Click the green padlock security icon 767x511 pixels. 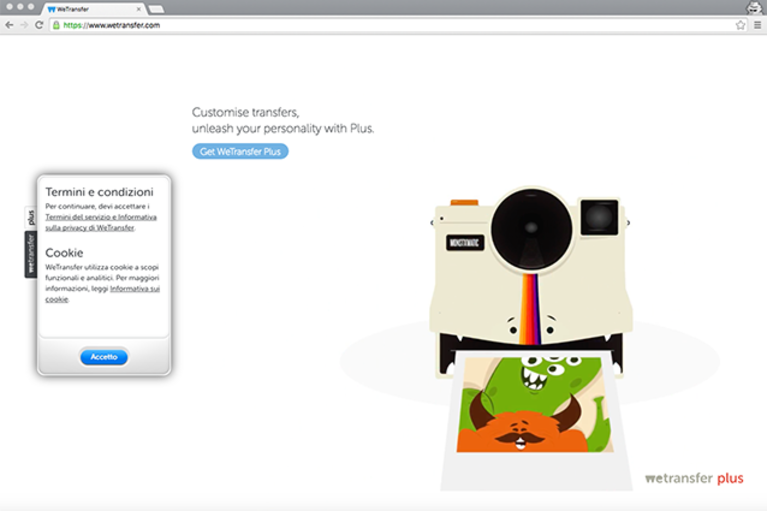pos(56,25)
